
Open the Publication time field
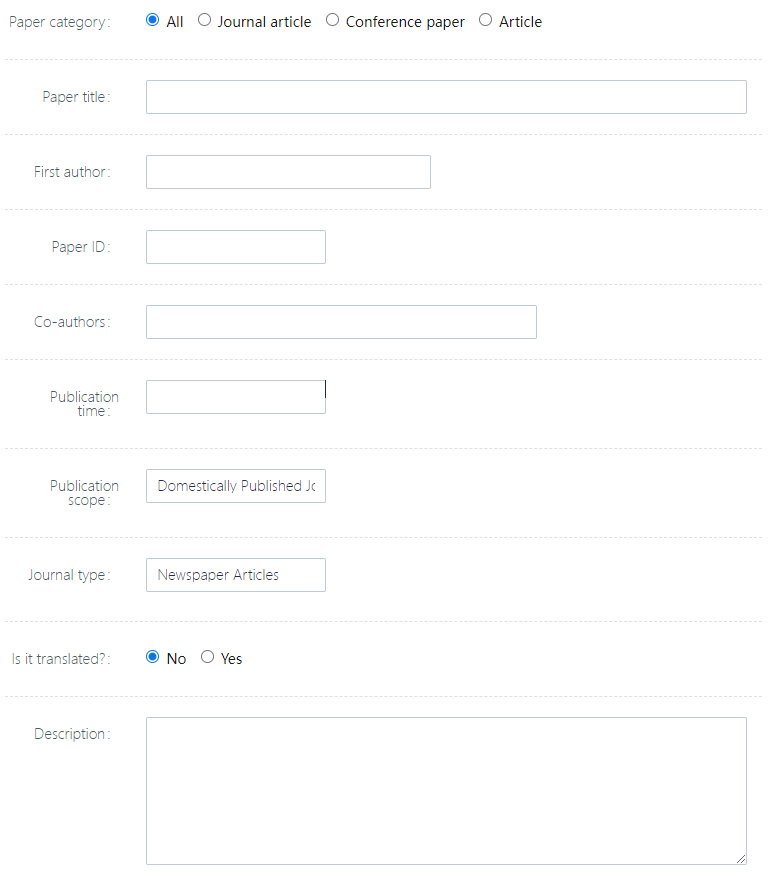tap(236, 397)
